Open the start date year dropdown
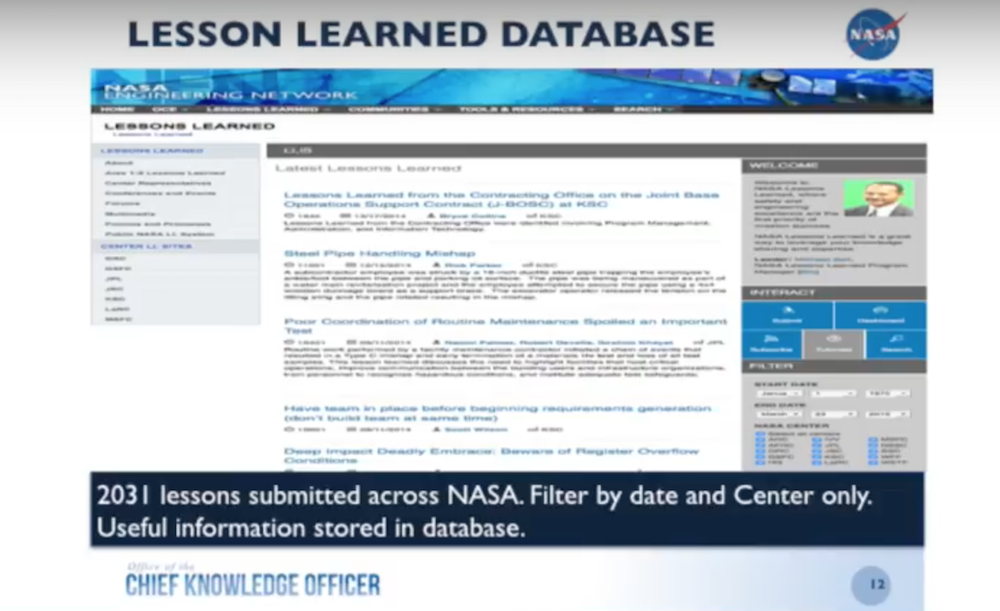The width and height of the screenshot is (1000, 611). 888,394
